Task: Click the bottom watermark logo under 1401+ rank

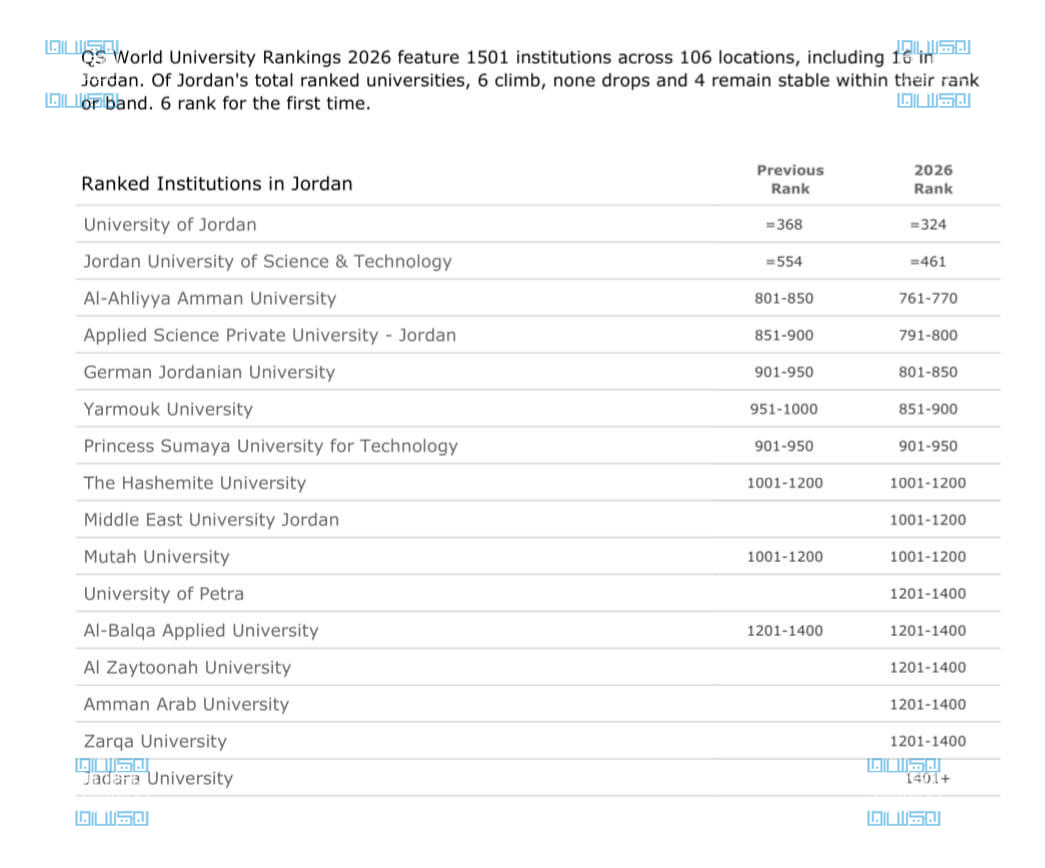Action: tap(904, 818)
